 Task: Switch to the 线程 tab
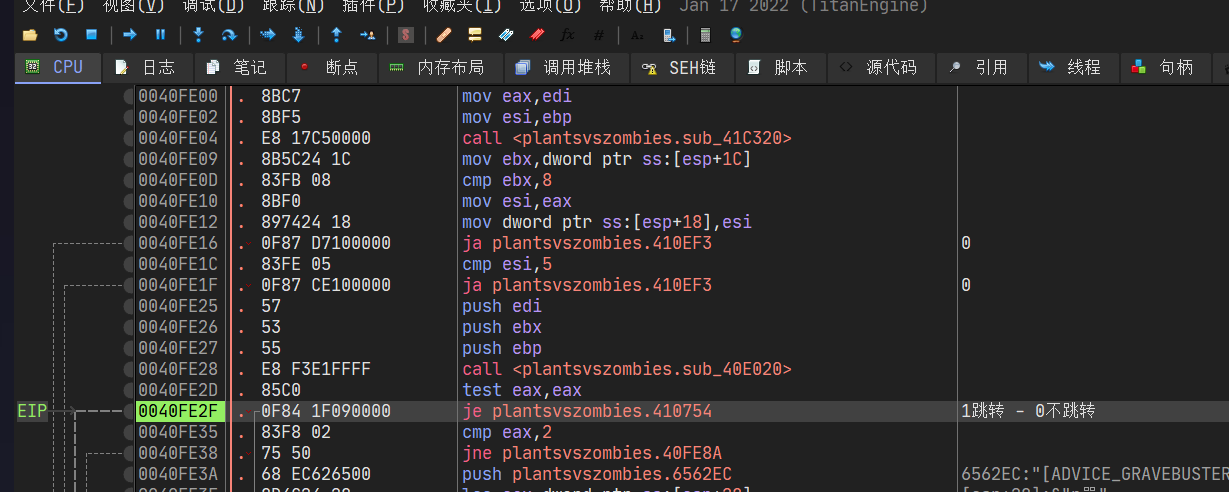pos(1073,68)
